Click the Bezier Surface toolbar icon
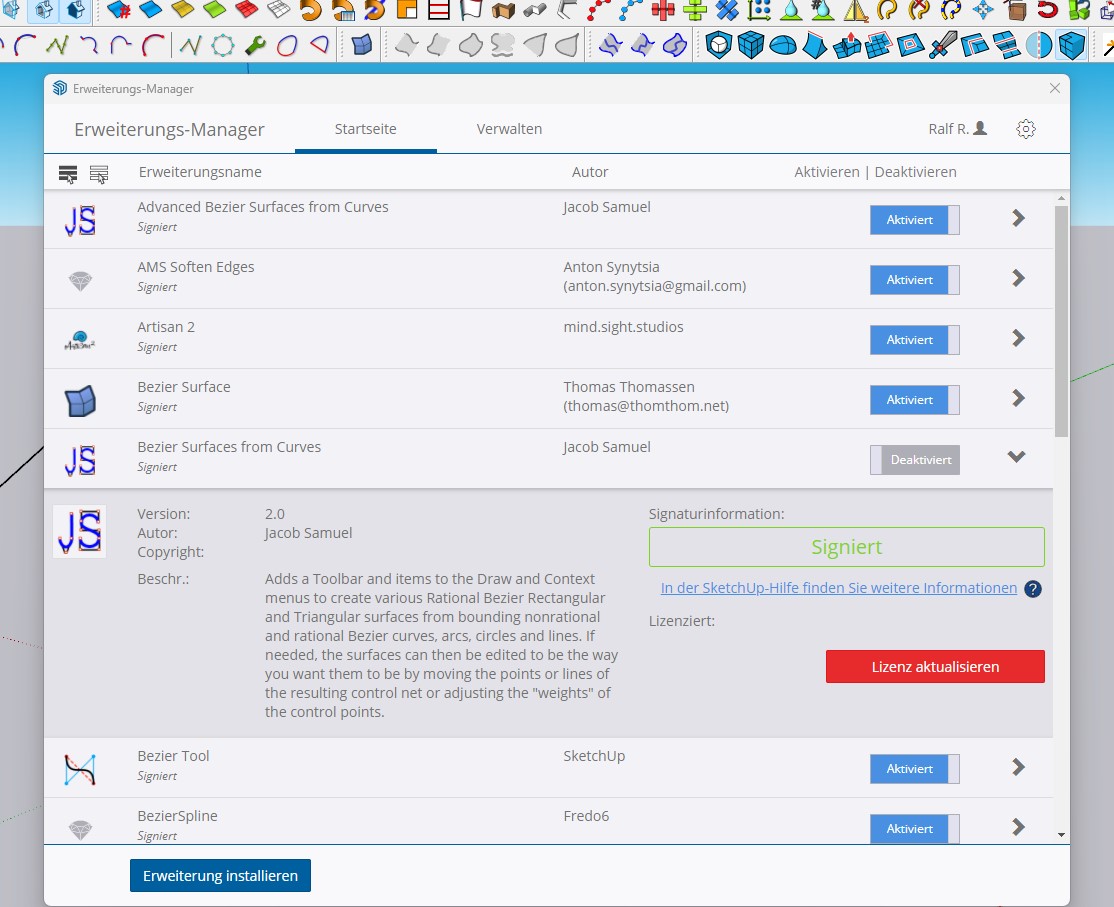This screenshot has width=1114, height=907. (x=362, y=46)
